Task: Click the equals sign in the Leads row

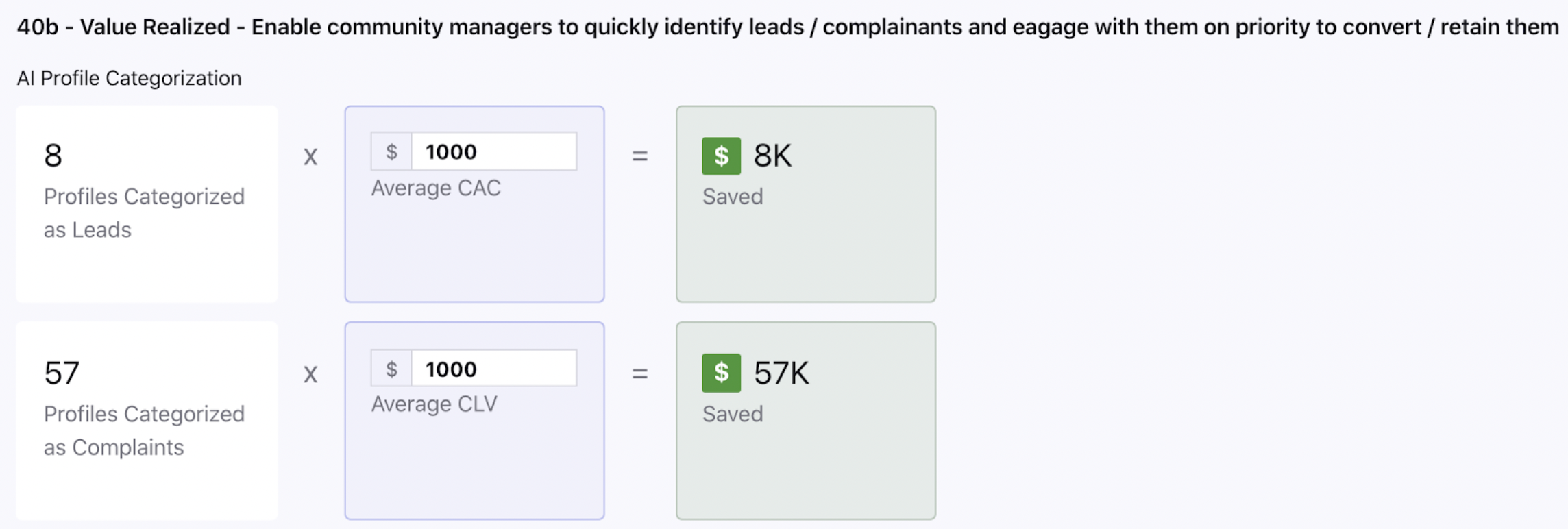Action: click(639, 156)
